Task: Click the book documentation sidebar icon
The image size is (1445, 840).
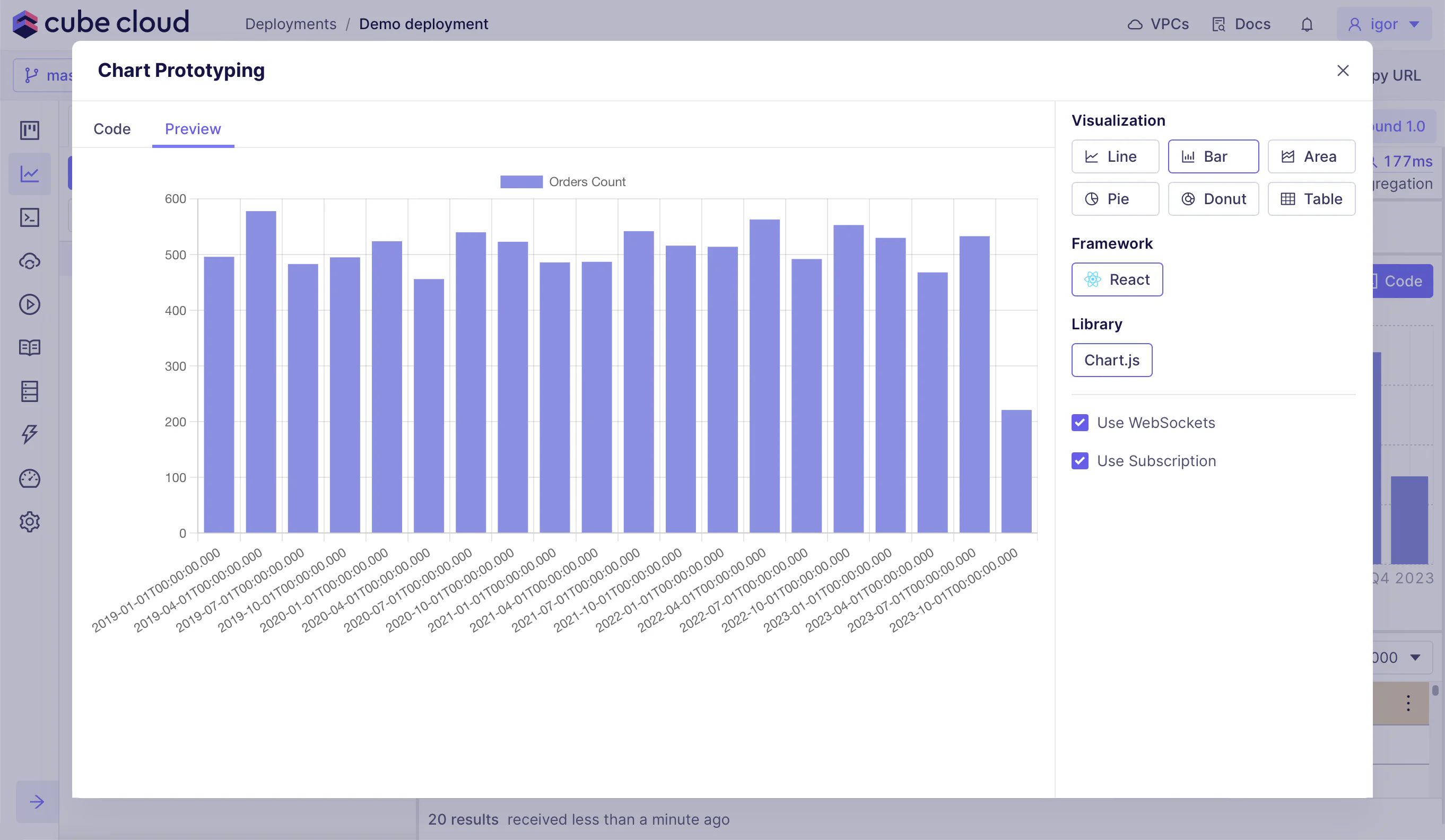Action: tap(29, 347)
